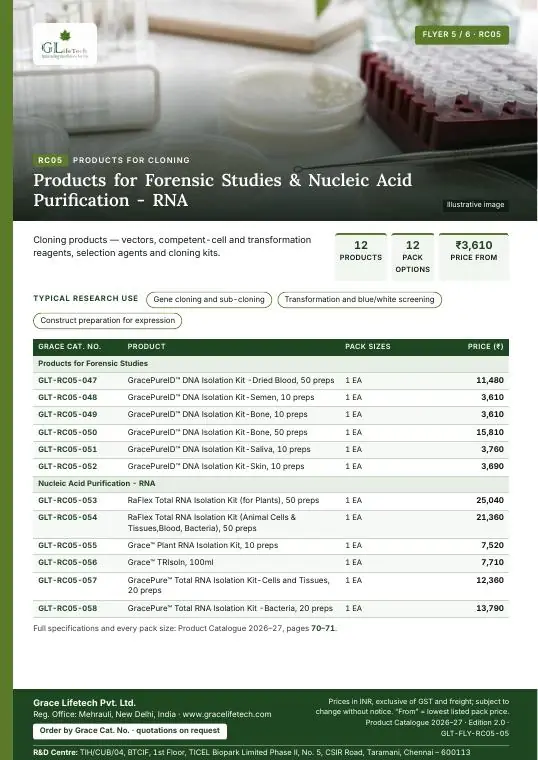Click catalog number GLT-RC05-053
This screenshot has height=760, width=538.
[x=67, y=500]
